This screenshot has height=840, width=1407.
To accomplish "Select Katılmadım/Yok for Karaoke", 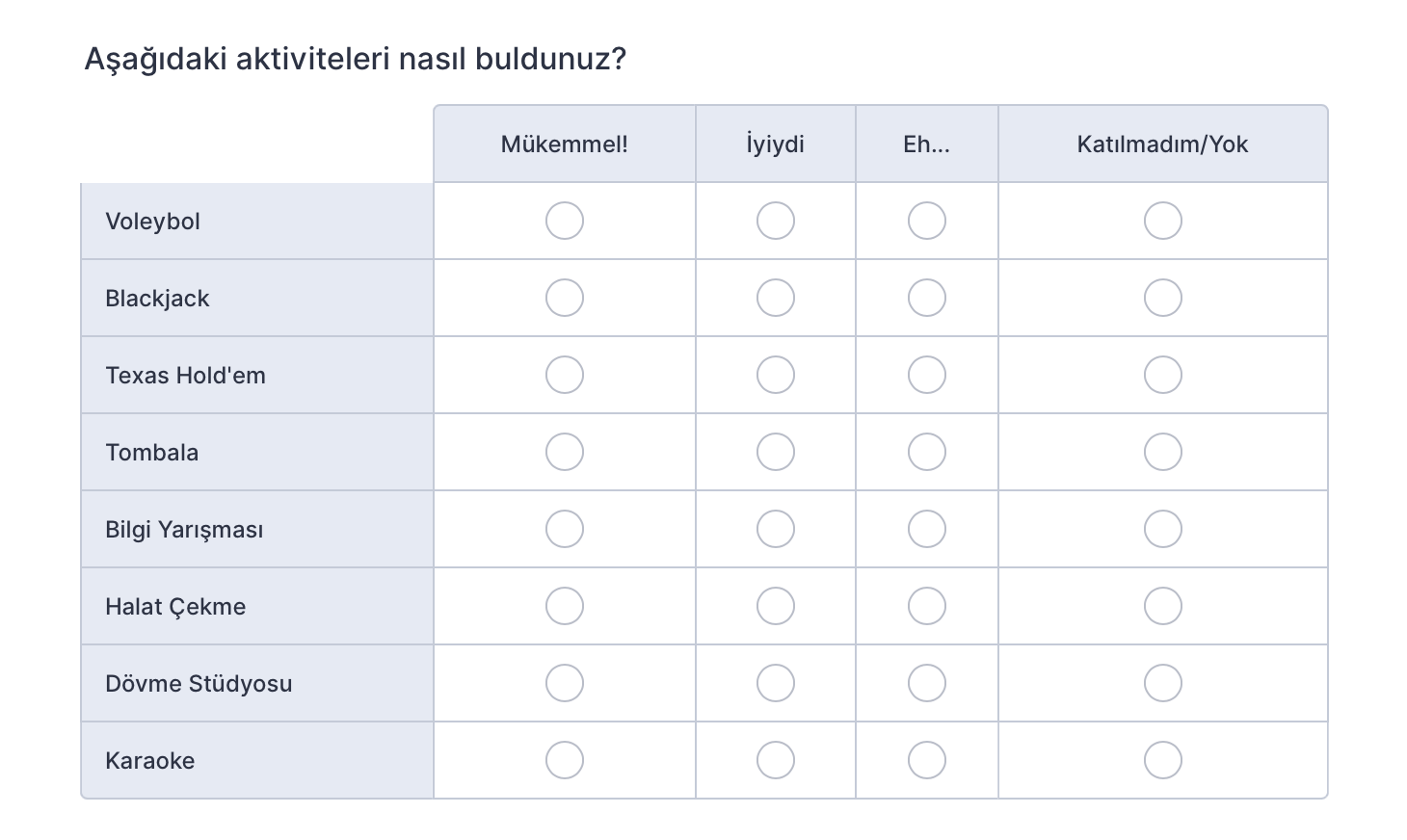I will [x=1163, y=760].
